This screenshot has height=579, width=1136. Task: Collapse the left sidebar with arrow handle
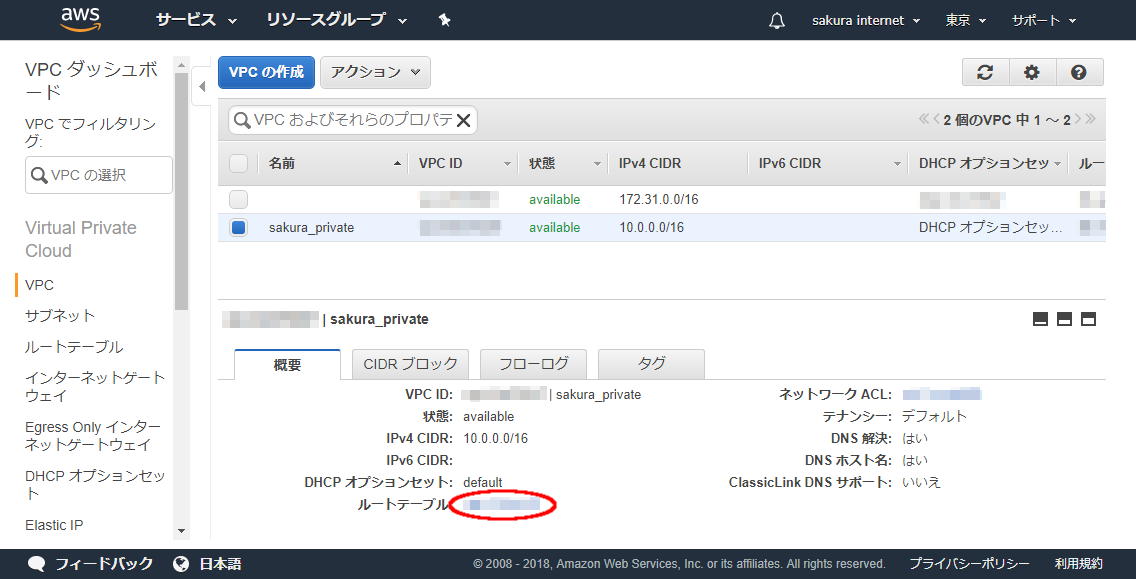tap(202, 87)
